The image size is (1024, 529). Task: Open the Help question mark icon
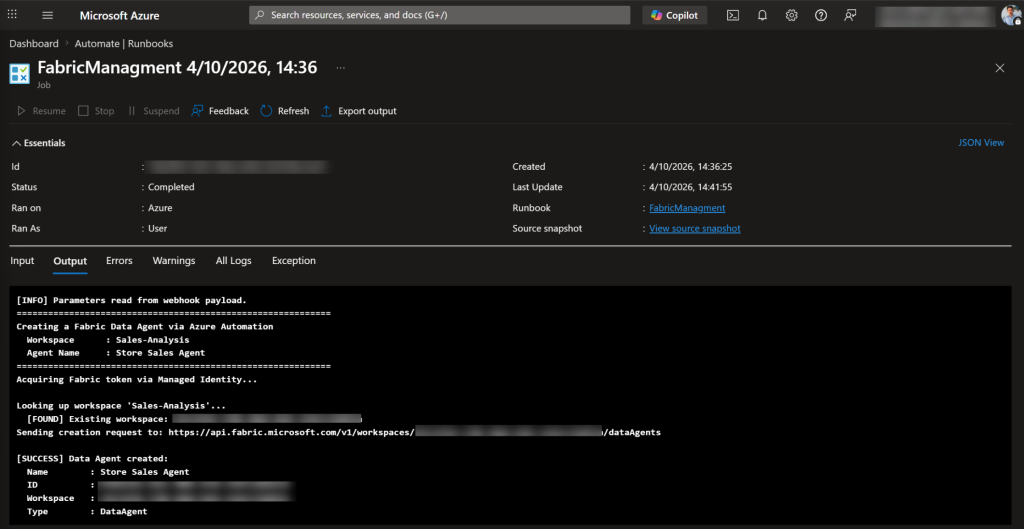coord(821,16)
